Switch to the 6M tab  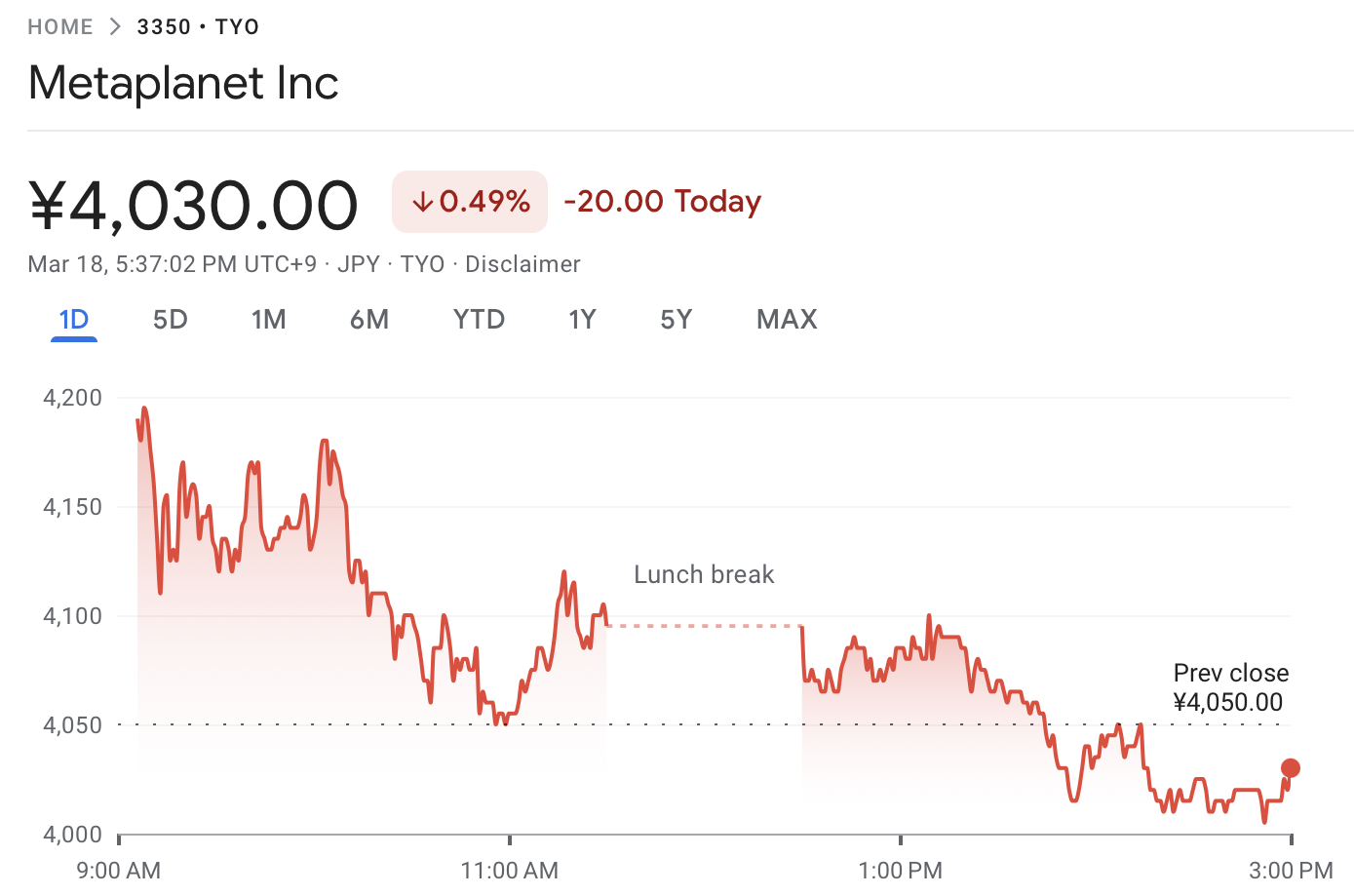click(369, 320)
